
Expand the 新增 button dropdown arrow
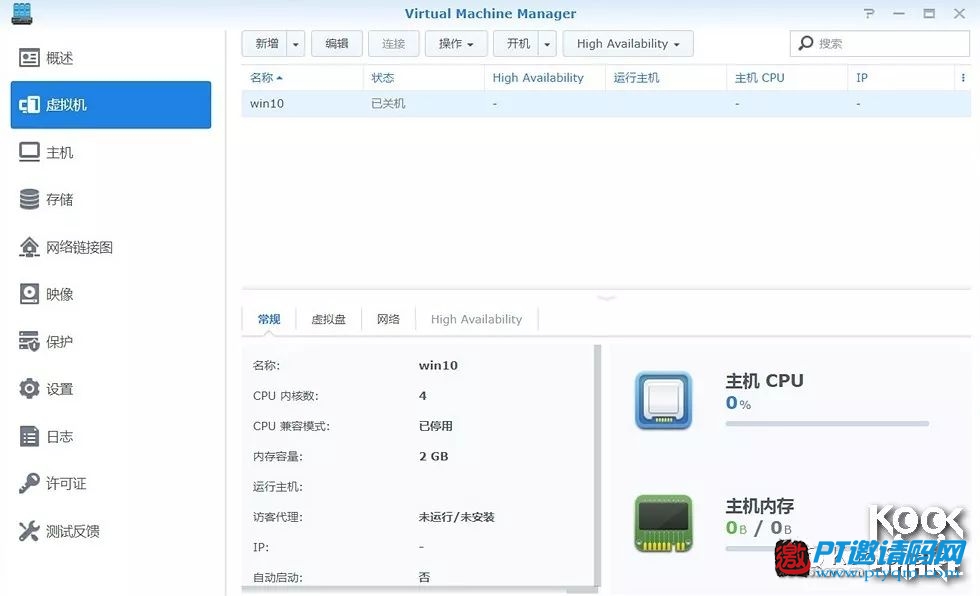295,44
